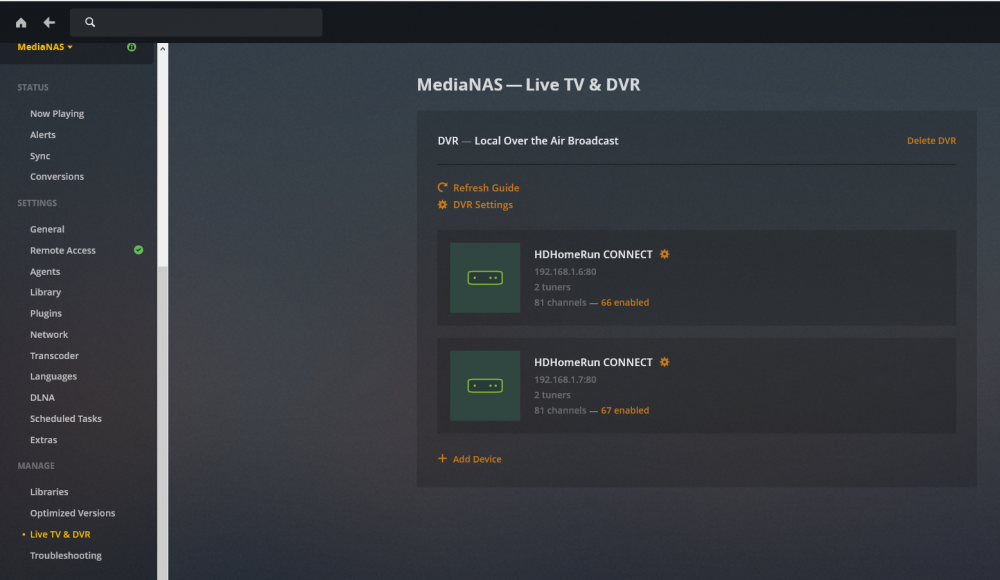Open Scheduled Tasks settings
1000x580 pixels.
[x=66, y=419]
